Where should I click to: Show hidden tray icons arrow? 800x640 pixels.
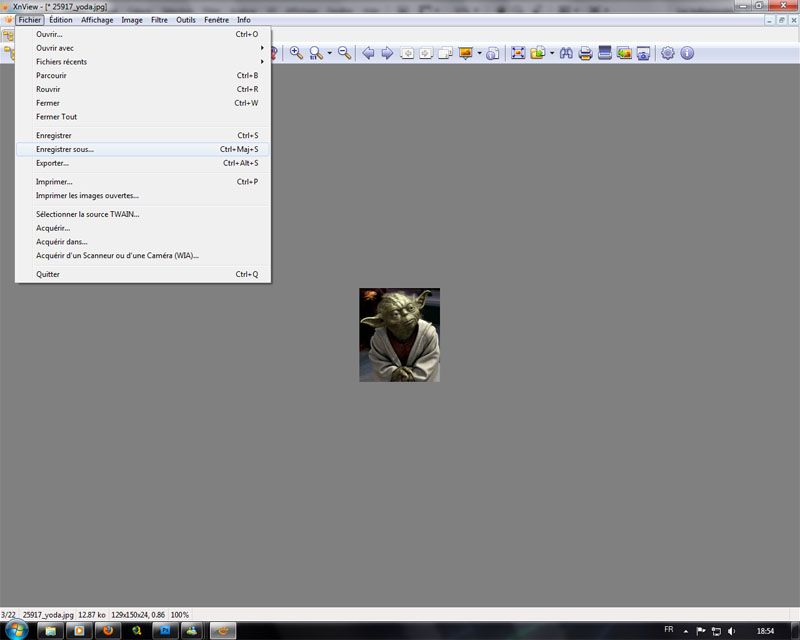686,632
